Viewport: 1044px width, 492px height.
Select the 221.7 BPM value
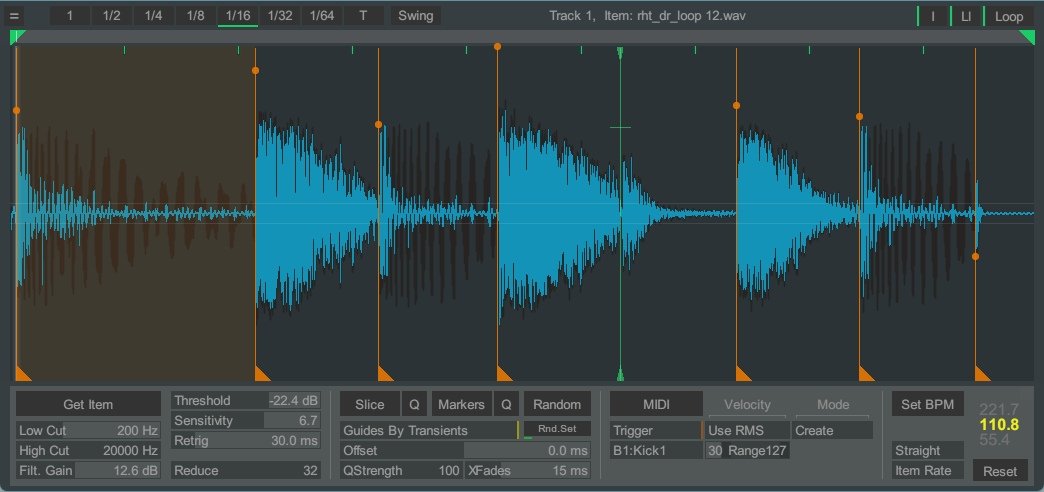click(999, 409)
